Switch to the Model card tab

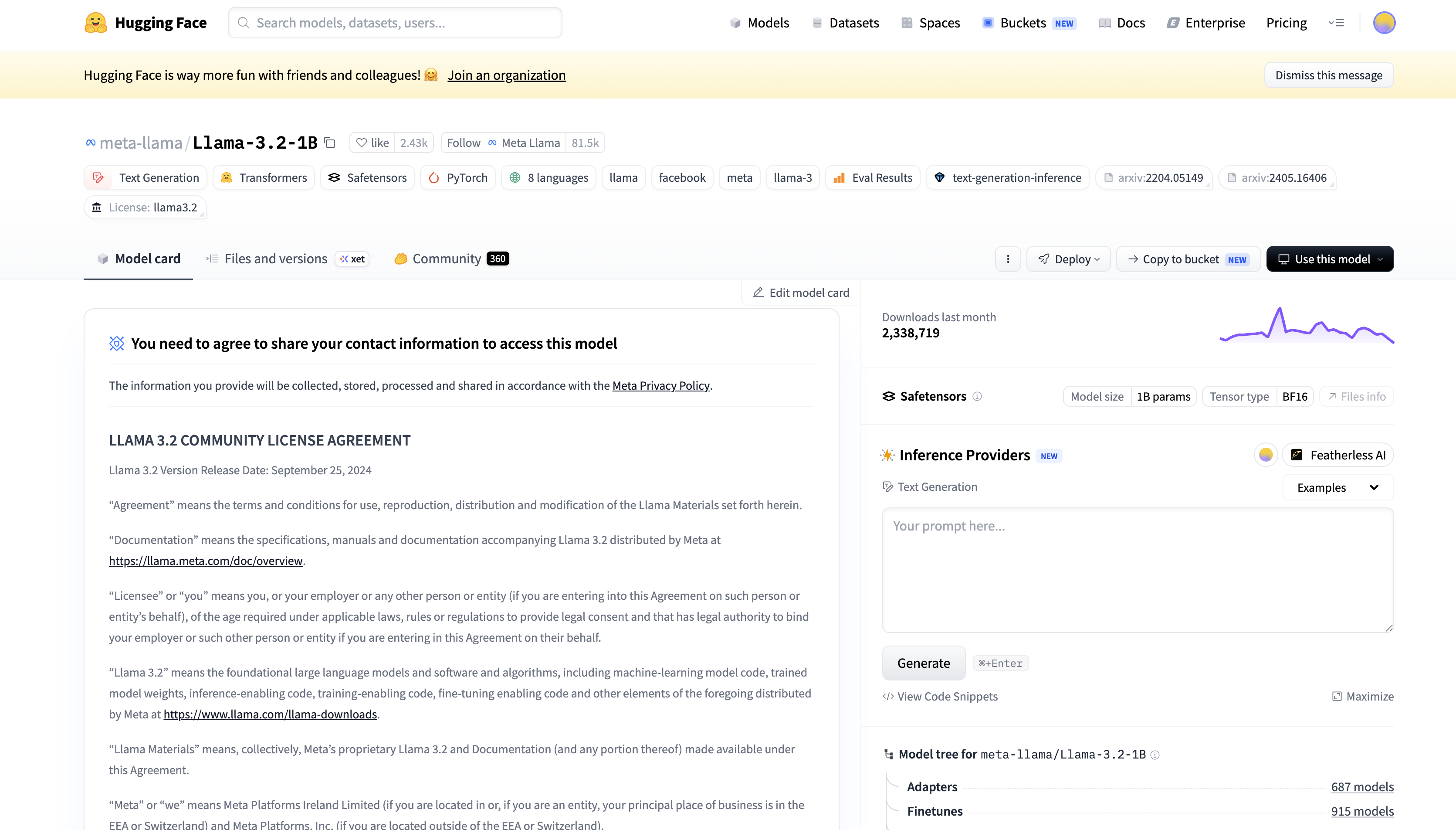pyautogui.click(x=139, y=259)
